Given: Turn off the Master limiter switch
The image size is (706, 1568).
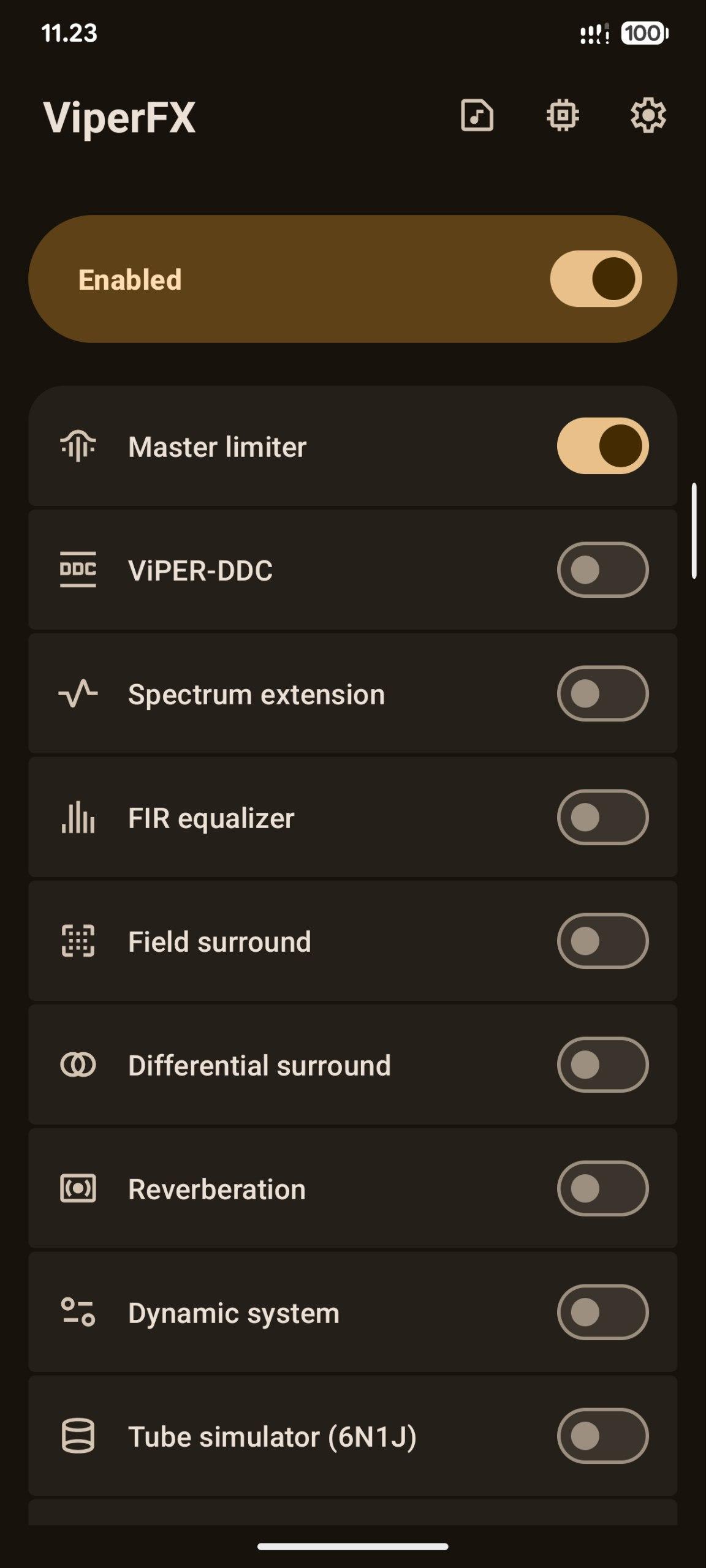Looking at the screenshot, I should (x=602, y=446).
